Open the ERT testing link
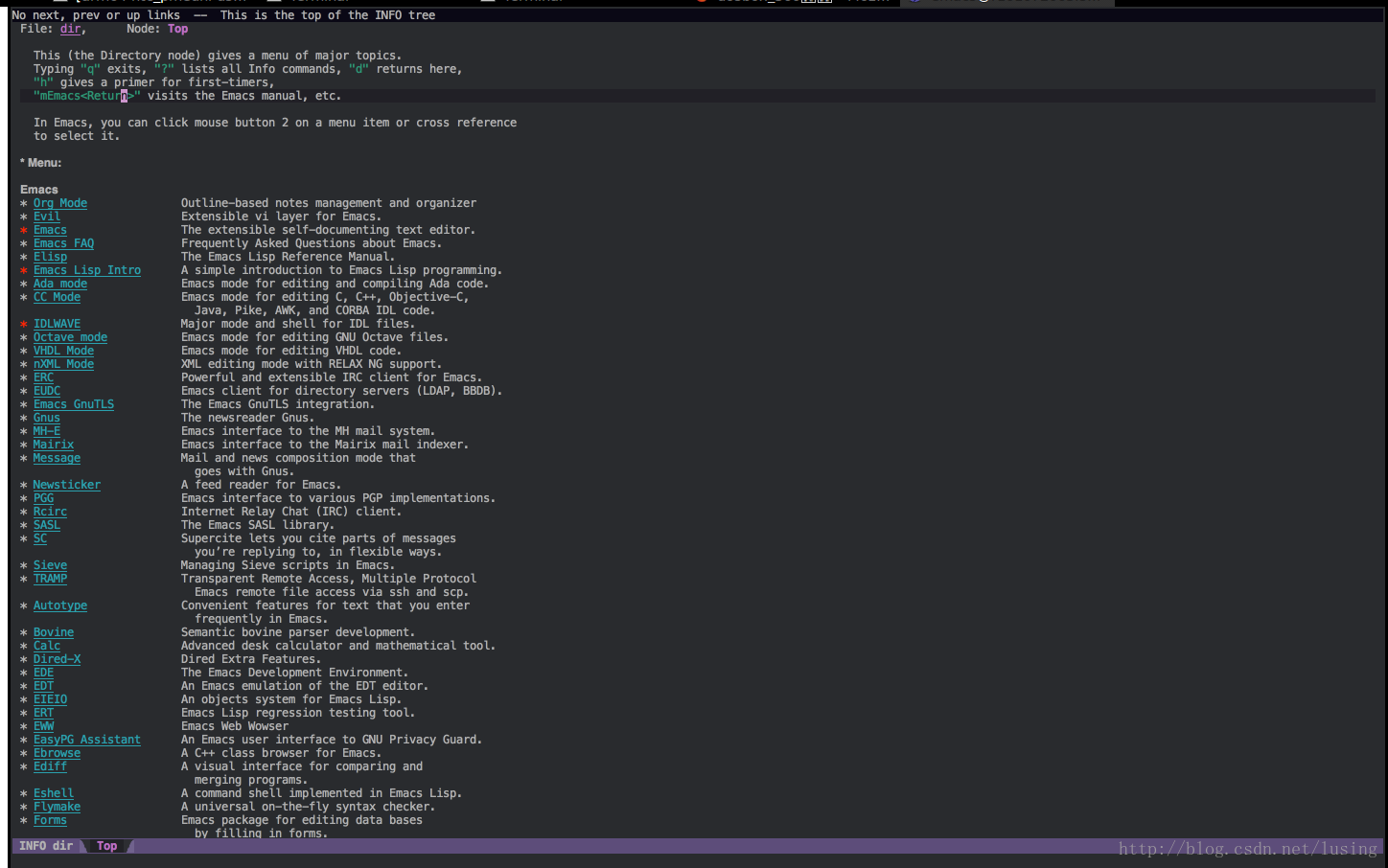This screenshot has height=868, width=1388. pyautogui.click(x=43, y=713)
